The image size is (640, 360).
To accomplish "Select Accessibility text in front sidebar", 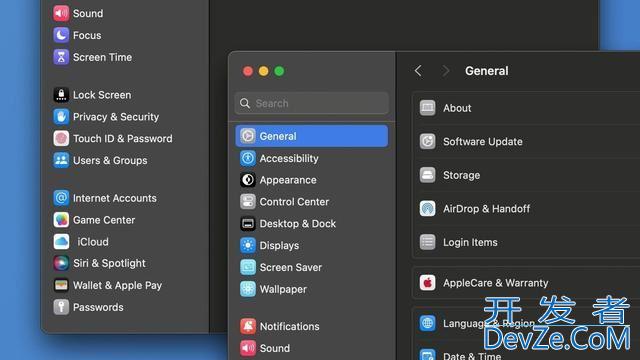I will [x=289, y=158].
